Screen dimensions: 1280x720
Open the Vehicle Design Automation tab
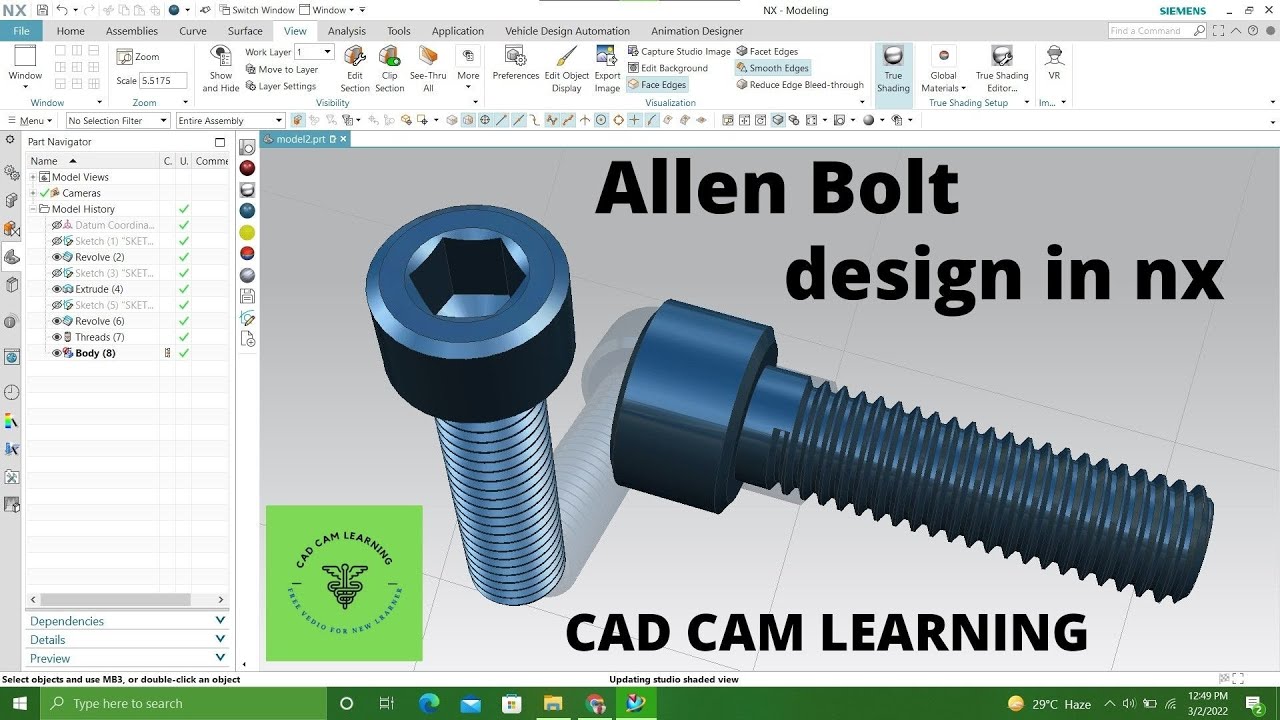click(x=567, y=31)
